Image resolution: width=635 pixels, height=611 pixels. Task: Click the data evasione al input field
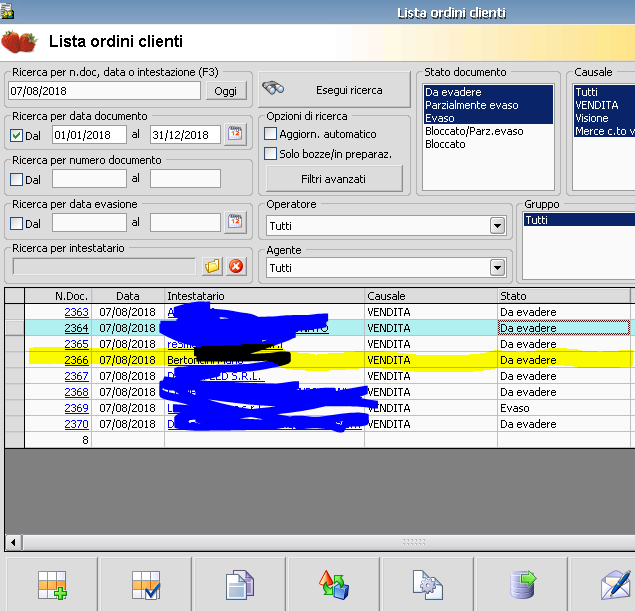[185, 223]
